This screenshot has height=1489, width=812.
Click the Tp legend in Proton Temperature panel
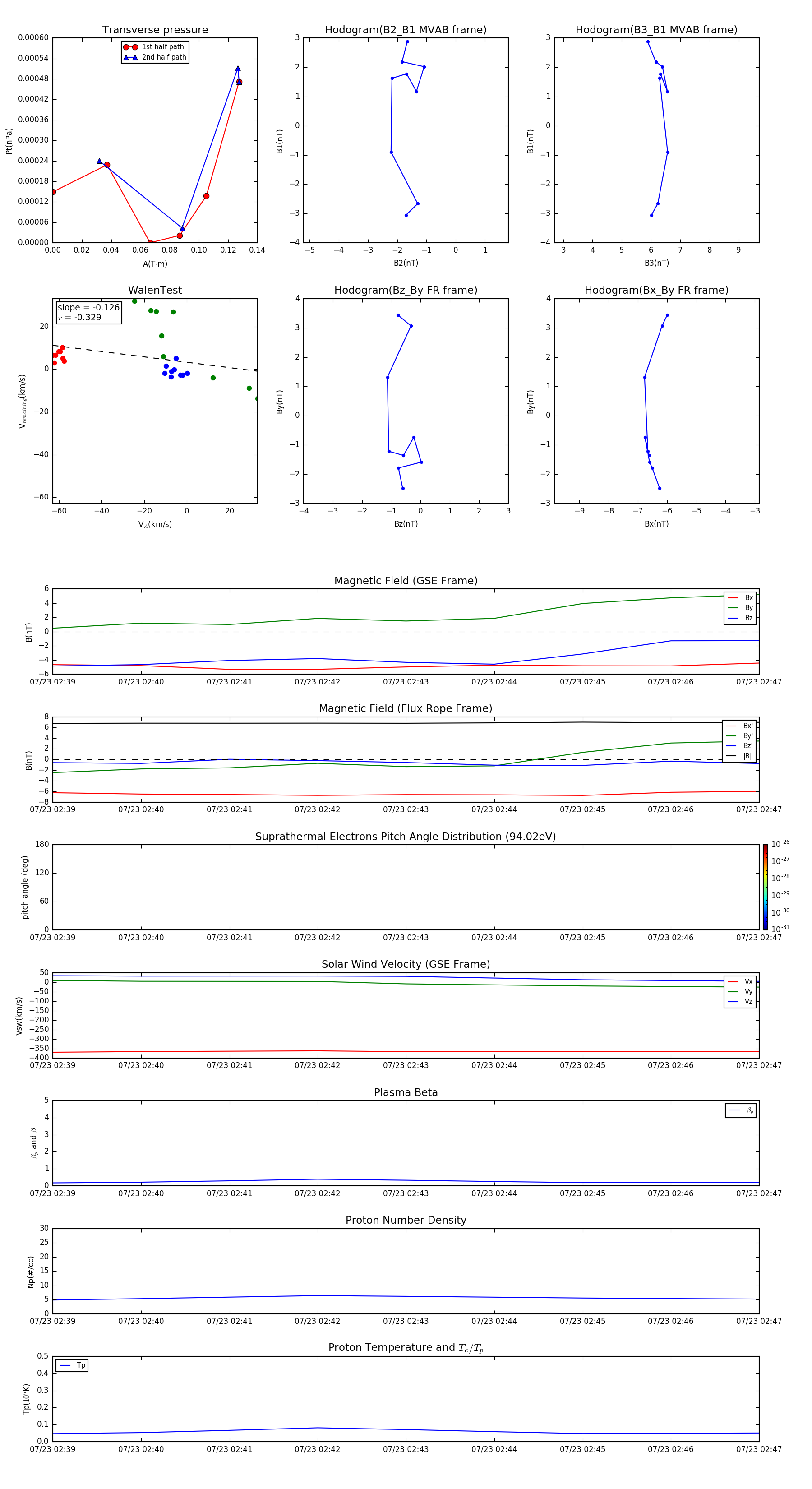click(72, 1365)
